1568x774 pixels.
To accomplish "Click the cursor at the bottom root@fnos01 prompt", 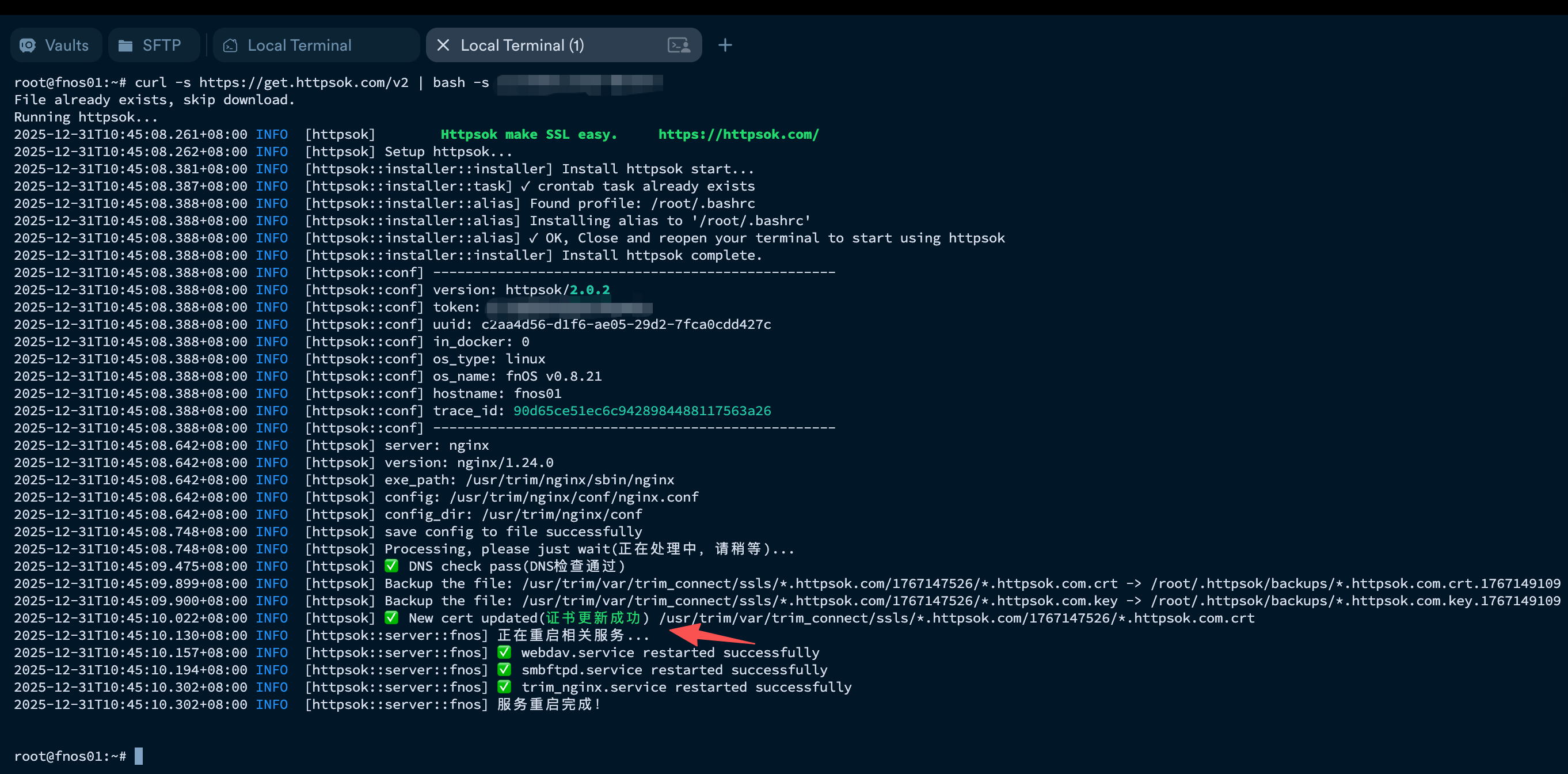I will pos(139,756).
